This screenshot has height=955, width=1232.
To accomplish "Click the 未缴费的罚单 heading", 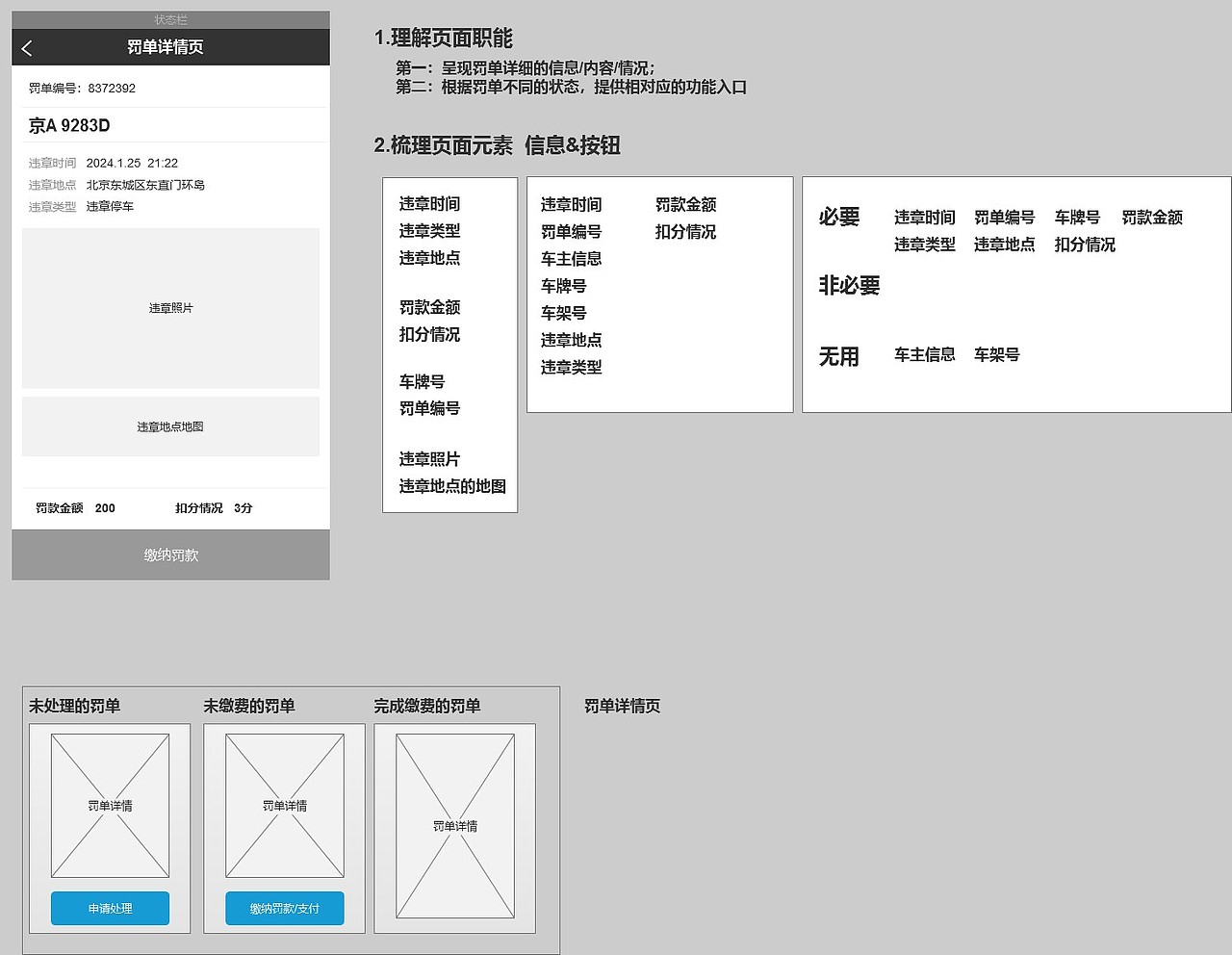I will (248, 706).
